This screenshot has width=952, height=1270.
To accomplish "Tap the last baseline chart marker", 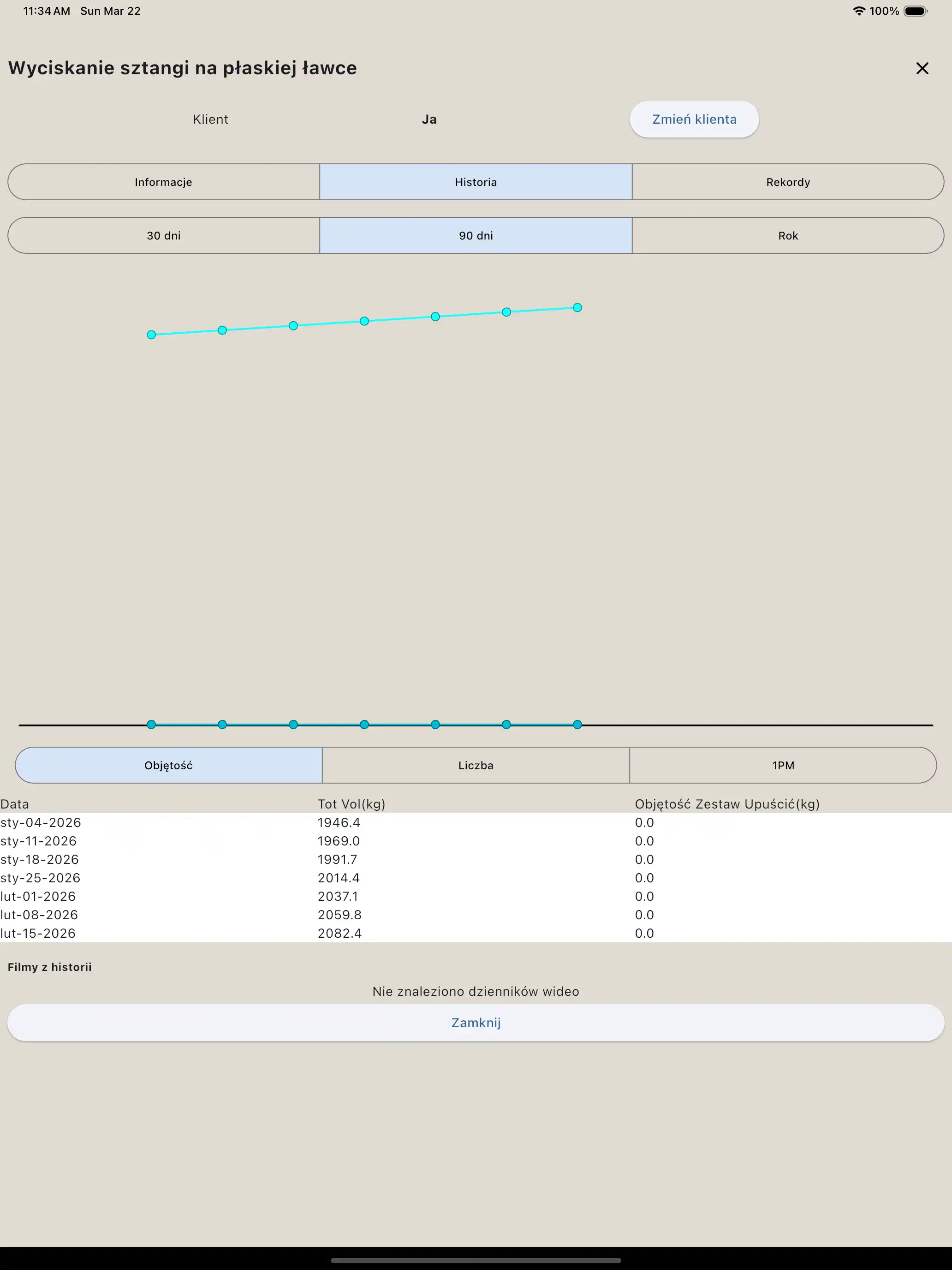I will click(x=577, y=725).
